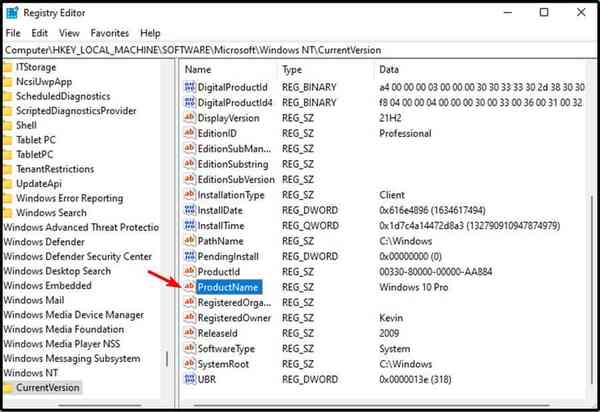
Task: Click the EditionSubVersion string icon
Action: (x=190, y=179)
